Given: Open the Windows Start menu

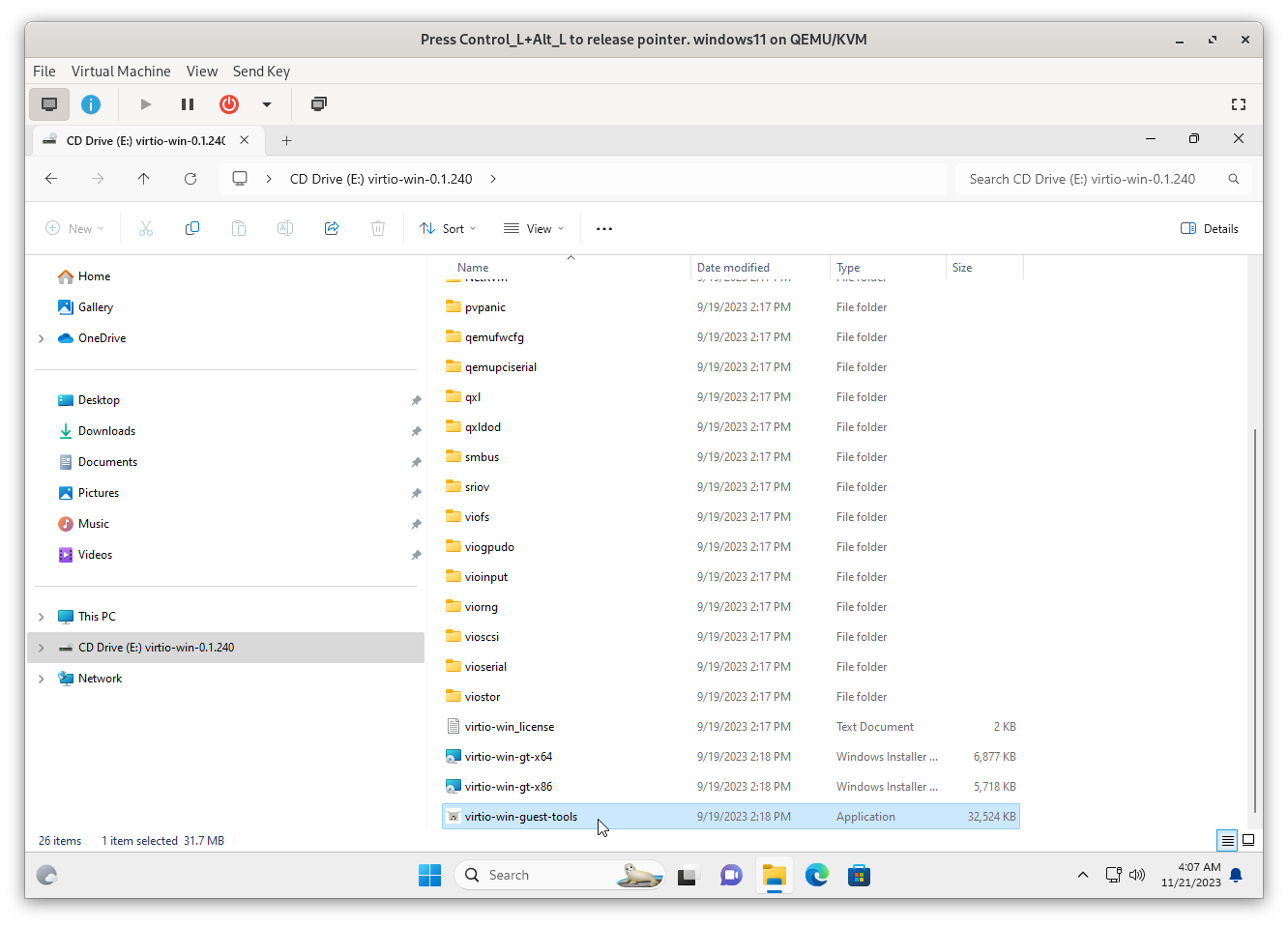Looking at the screenshot, I should pyautogui.click(x=429, y=876).
